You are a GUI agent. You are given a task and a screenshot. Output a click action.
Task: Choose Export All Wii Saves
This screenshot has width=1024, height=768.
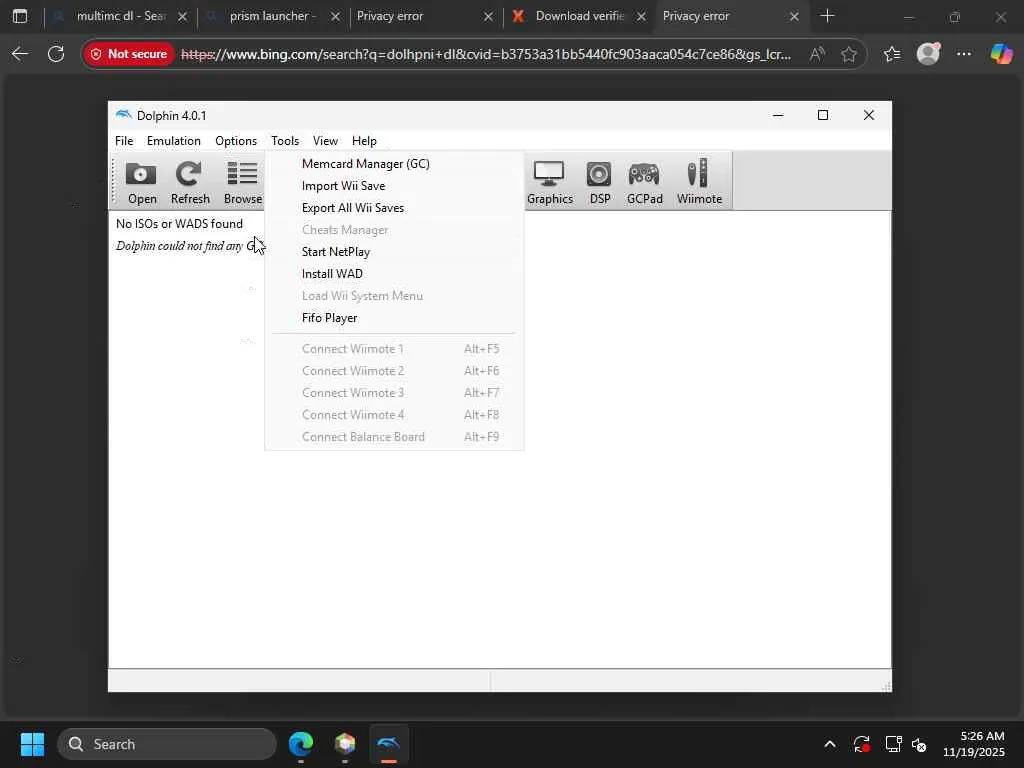coord(394,208)
